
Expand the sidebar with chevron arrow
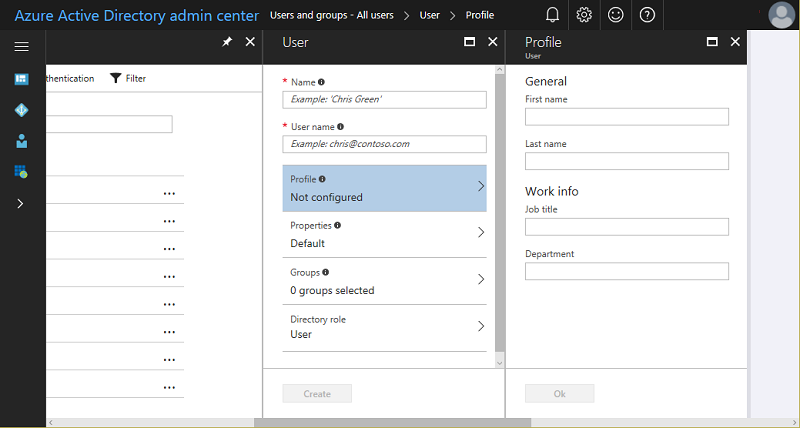pos(21,203)
